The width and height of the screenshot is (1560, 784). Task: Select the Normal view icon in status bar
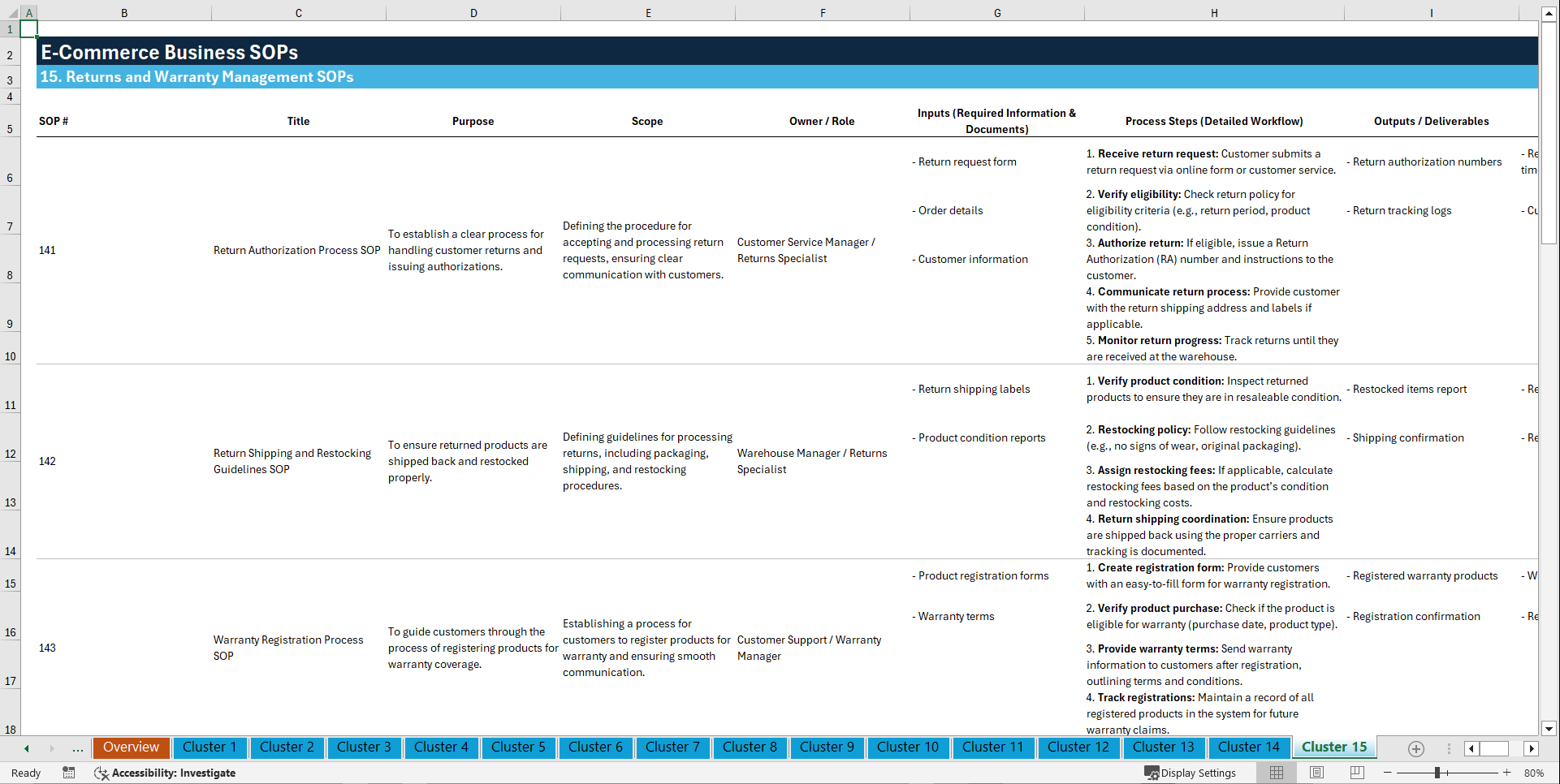click(1276, 773)
